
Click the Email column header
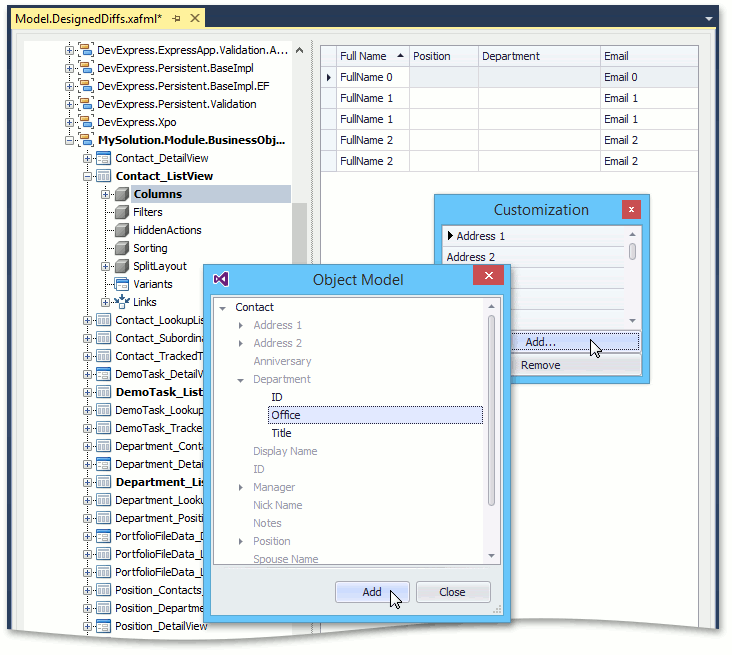(649, 56)
